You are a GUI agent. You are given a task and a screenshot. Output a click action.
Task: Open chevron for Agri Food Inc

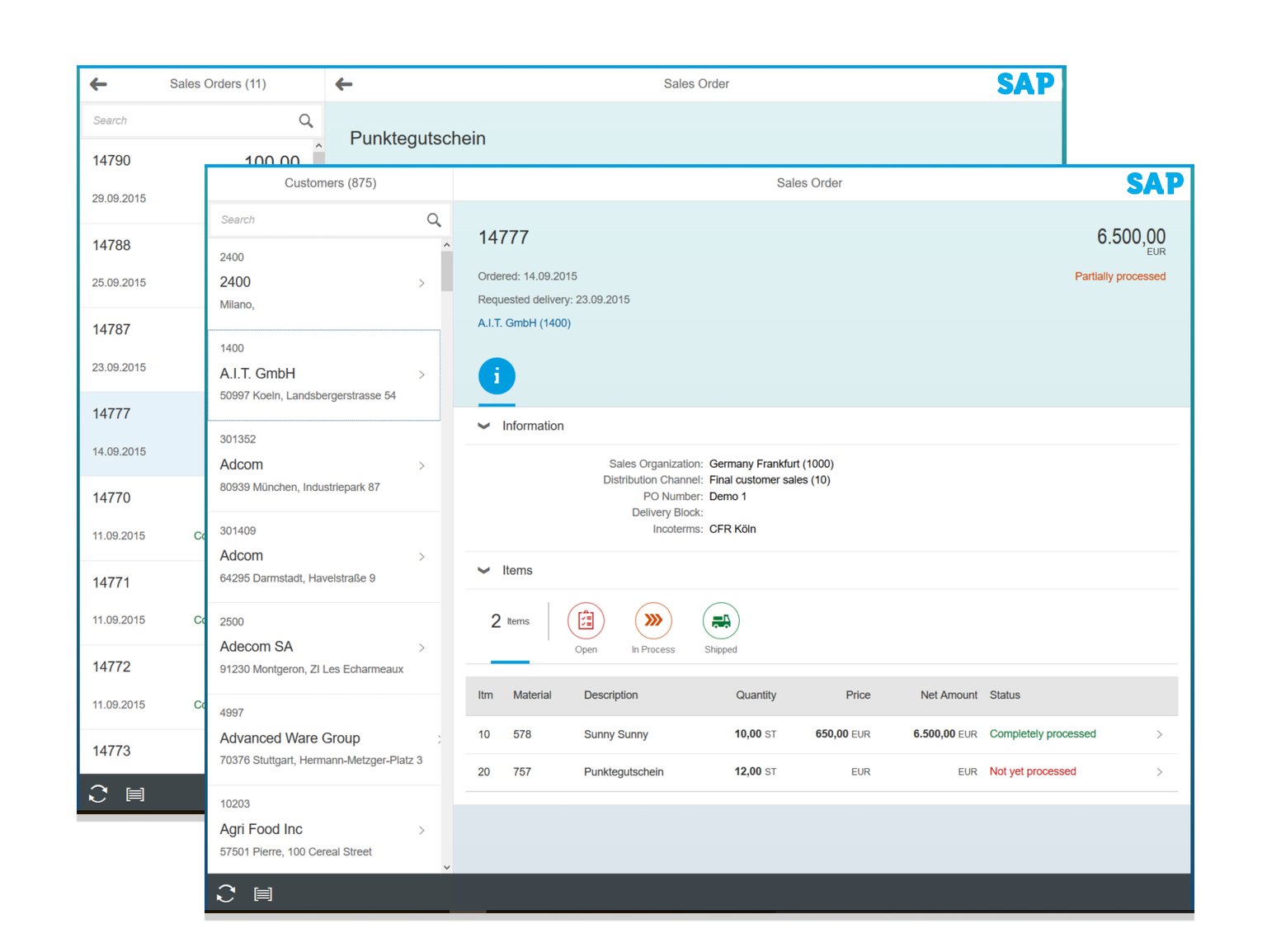point(422,830)
